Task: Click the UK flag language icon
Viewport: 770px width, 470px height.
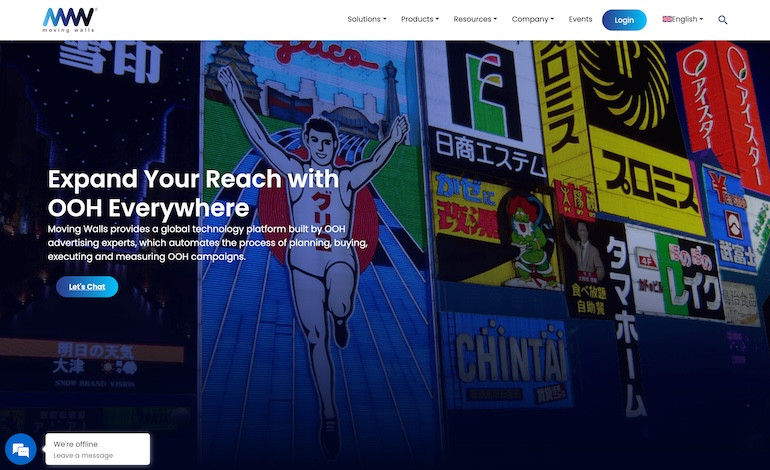Action: (667, 19)
